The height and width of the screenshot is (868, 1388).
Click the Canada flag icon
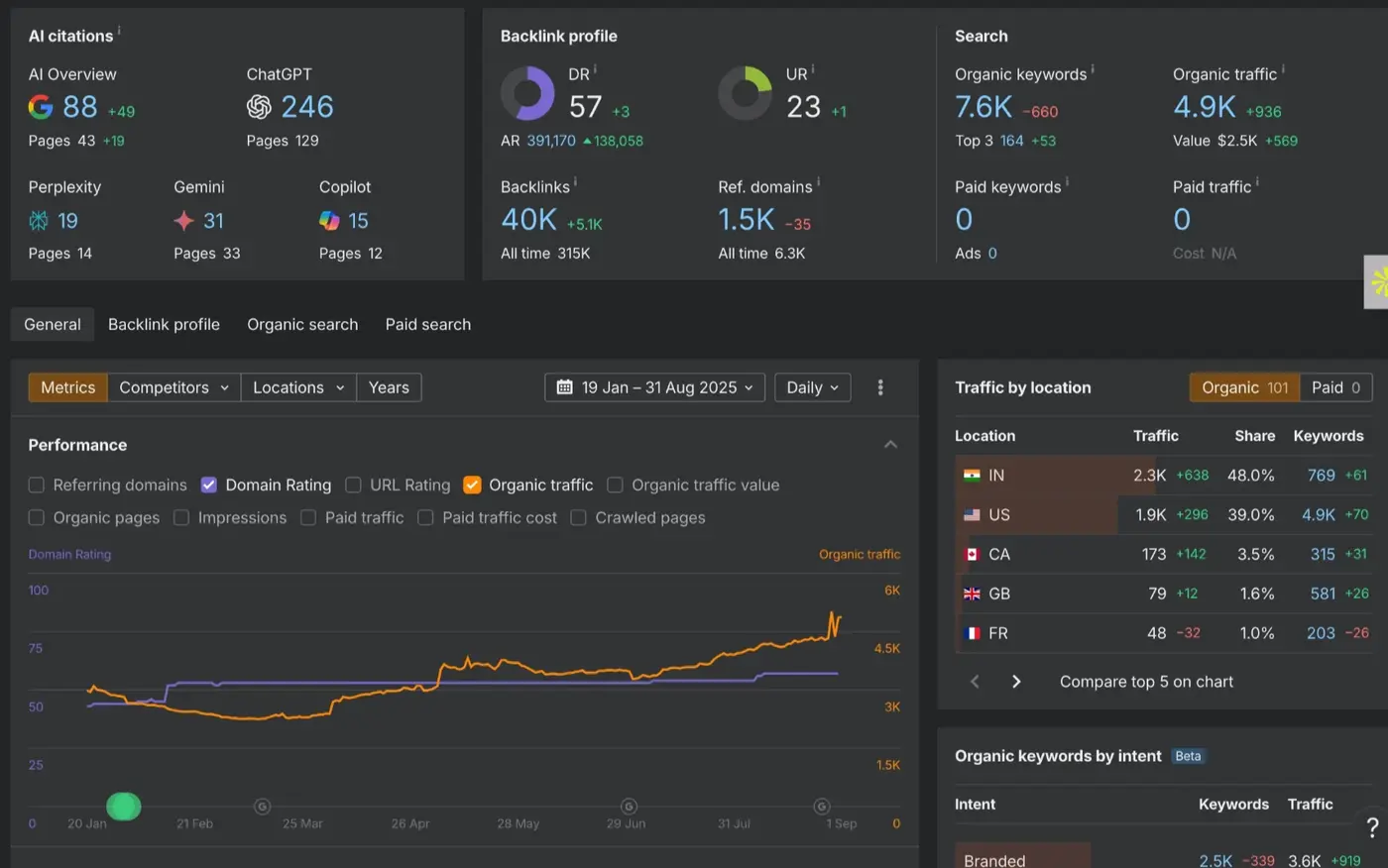coord(972,555)
